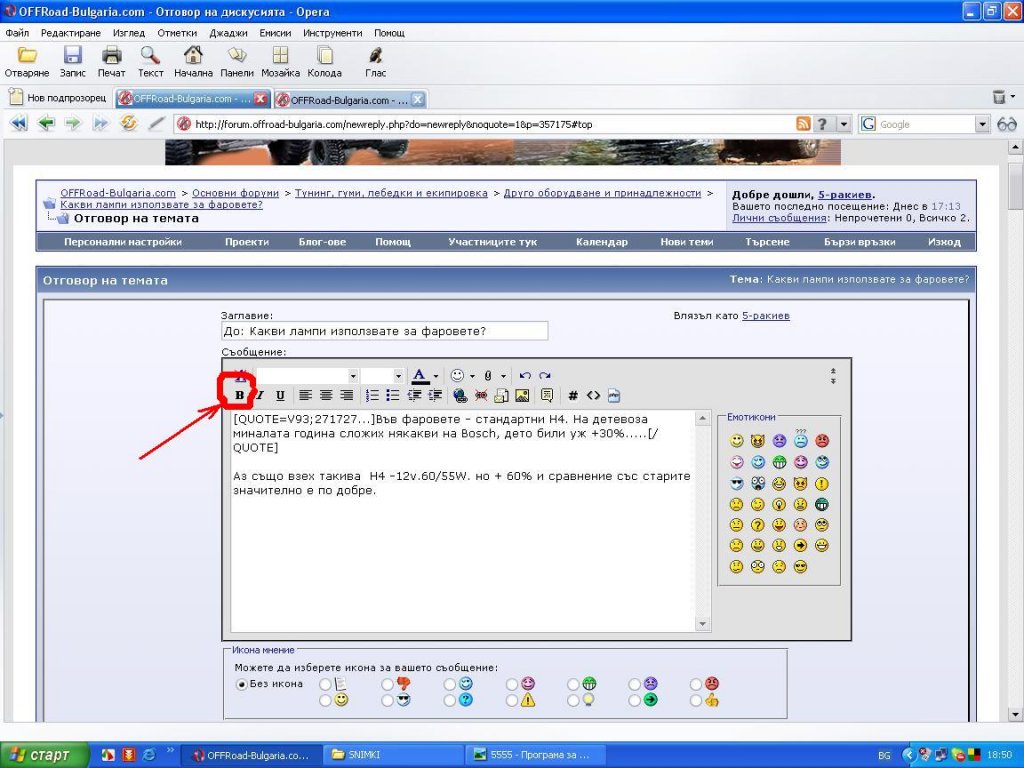Open Персонални настройки in forum navbar

(123, 242)
